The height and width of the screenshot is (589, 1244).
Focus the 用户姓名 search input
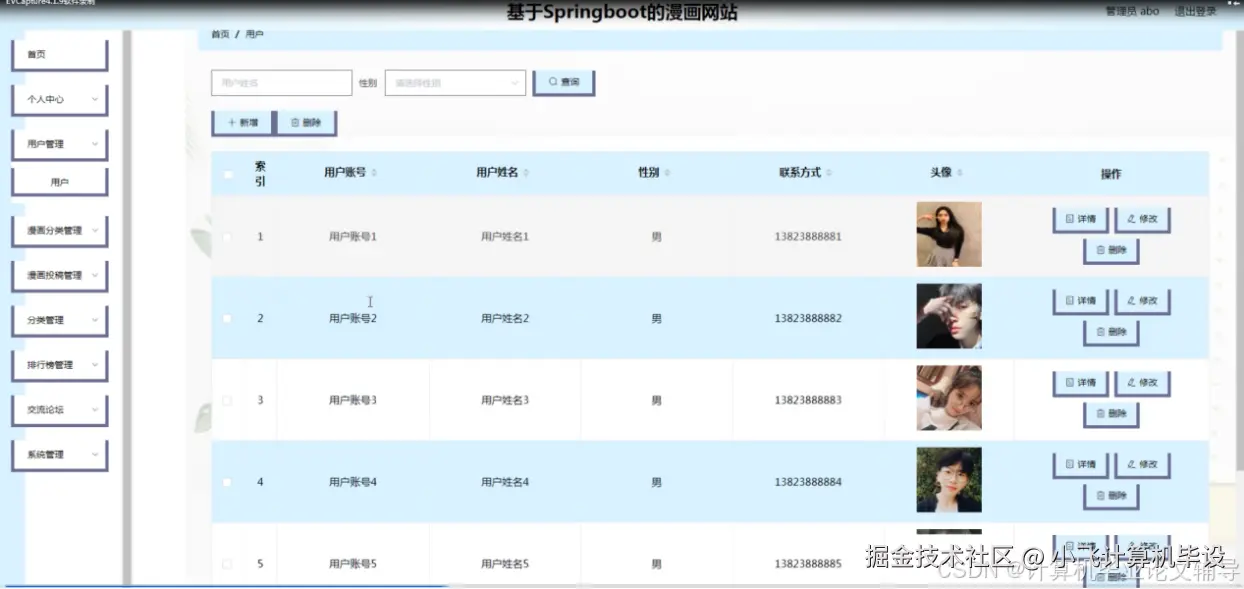click(x=282, y=83)
